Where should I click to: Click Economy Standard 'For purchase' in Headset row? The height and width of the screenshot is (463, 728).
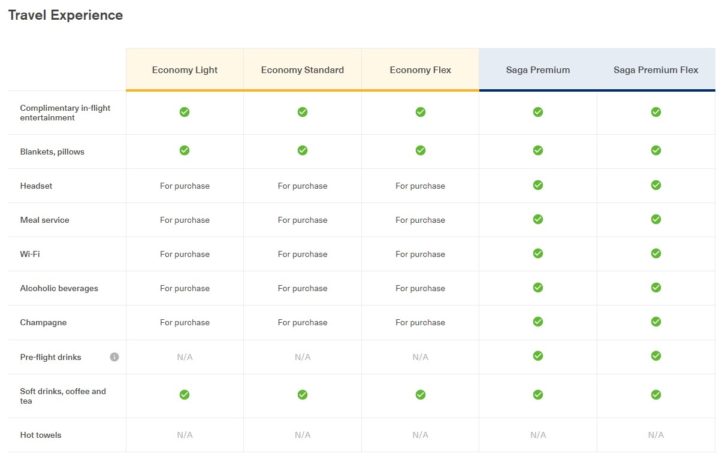click(302, 186)
